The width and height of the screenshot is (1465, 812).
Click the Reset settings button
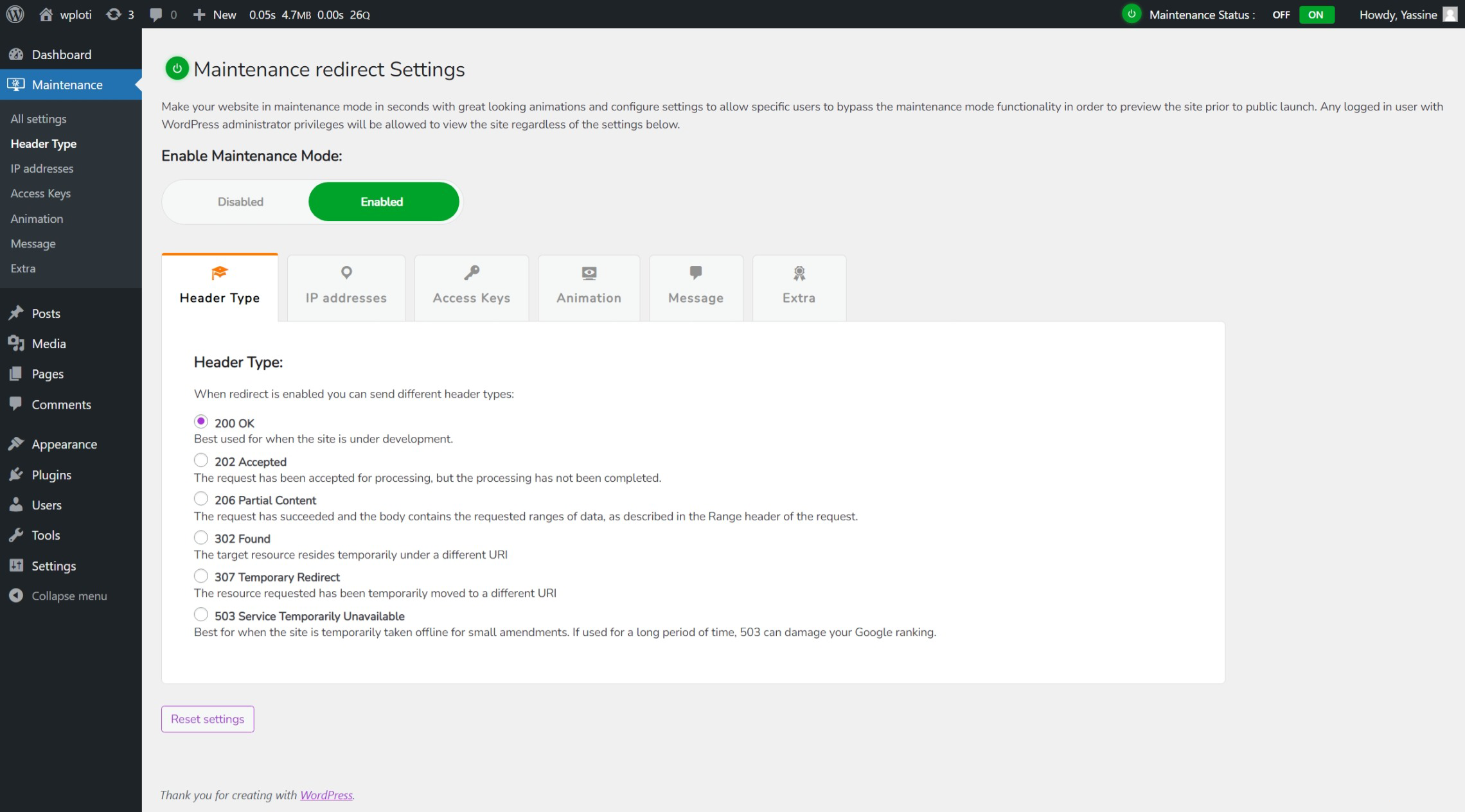pyautogui.click(x=207, y=718)
